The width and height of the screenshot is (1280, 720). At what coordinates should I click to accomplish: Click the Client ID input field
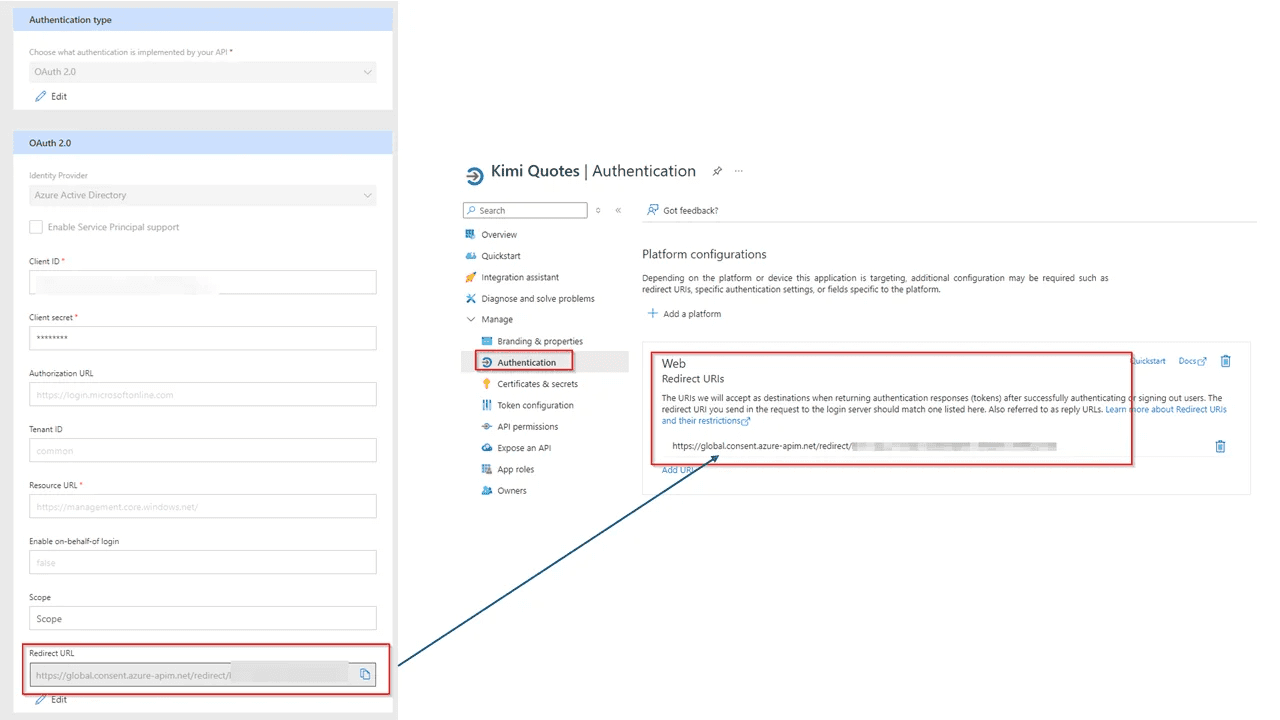[x=203, y=282]
